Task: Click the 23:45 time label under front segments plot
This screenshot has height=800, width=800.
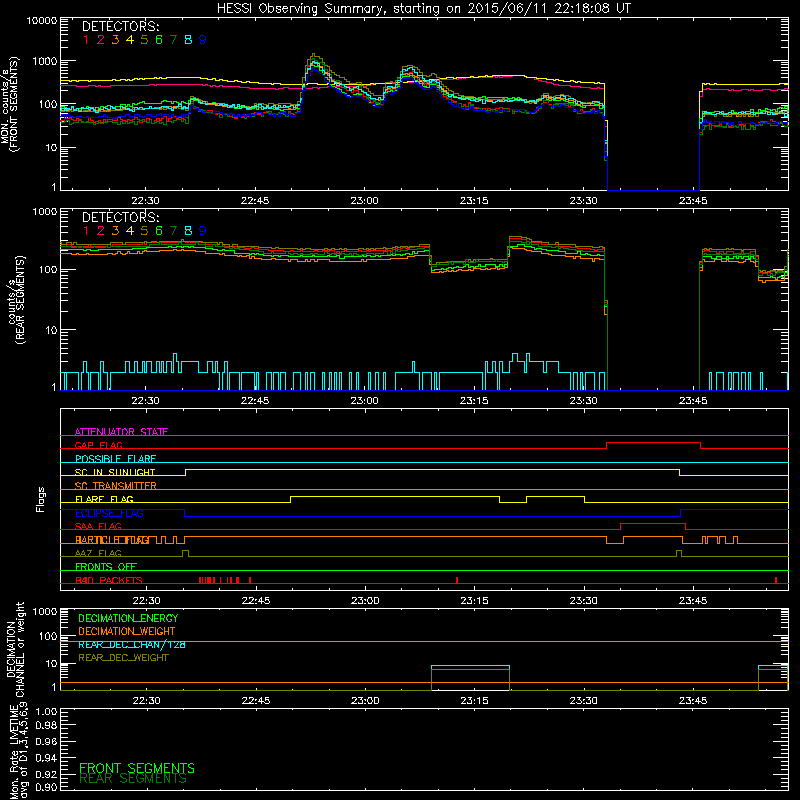Action: [693, 201]
